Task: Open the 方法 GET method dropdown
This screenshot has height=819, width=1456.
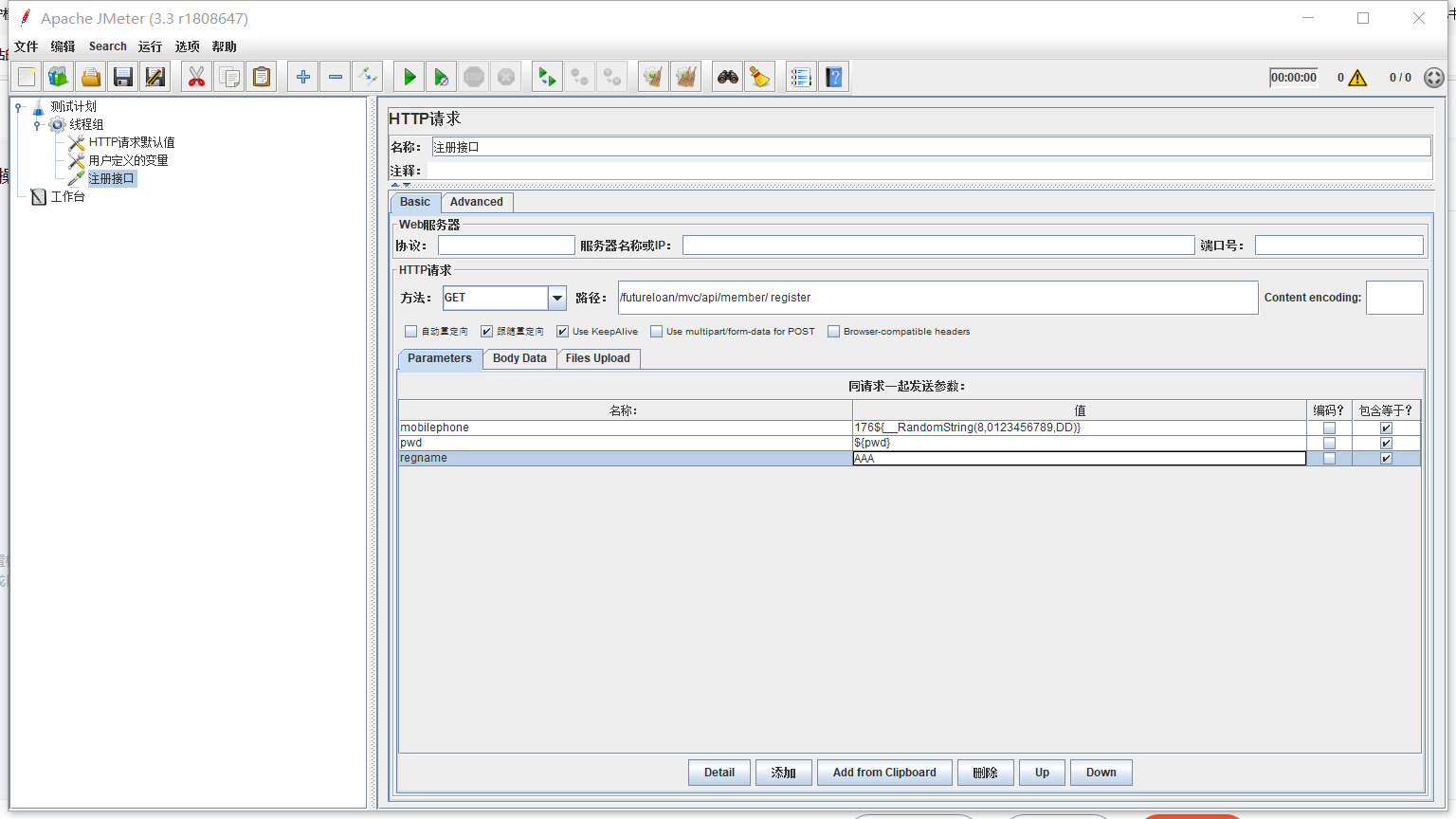Action: [556, 298]
